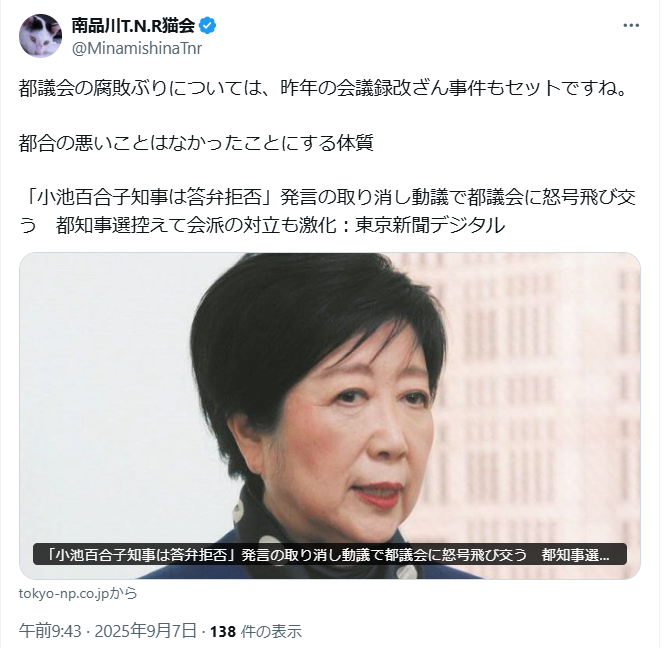Open the Tokyo Shimbun article preview image
The height and width of the screenshot is (648, 667).
click(x=330, y=416)
